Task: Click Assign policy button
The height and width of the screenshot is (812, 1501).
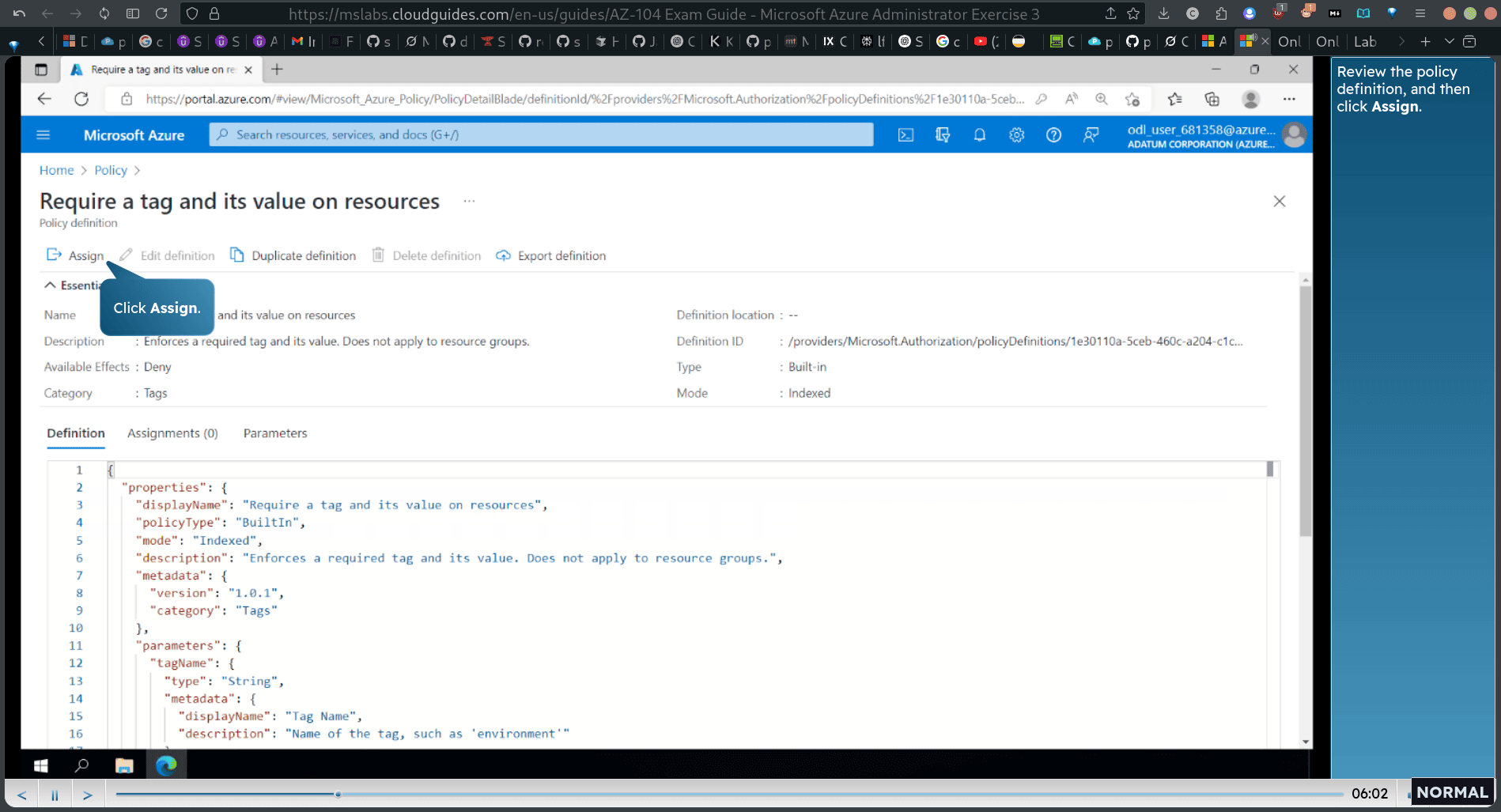Action: pyautogui.click(x=75, y=255)
